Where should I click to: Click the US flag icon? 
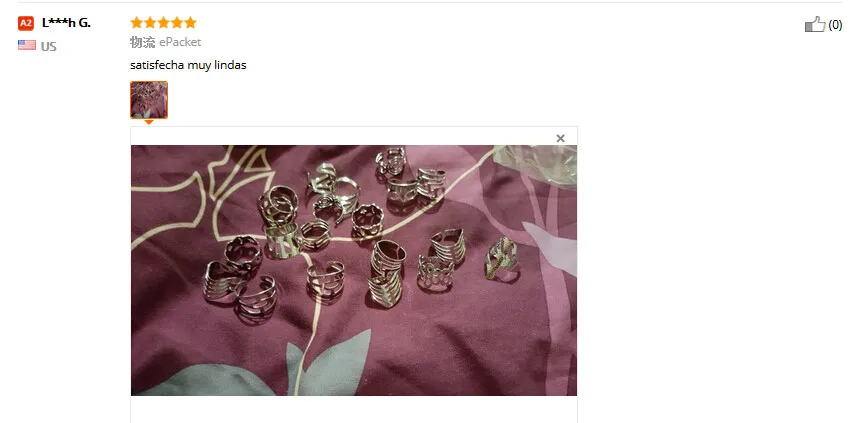pos(26,45)
